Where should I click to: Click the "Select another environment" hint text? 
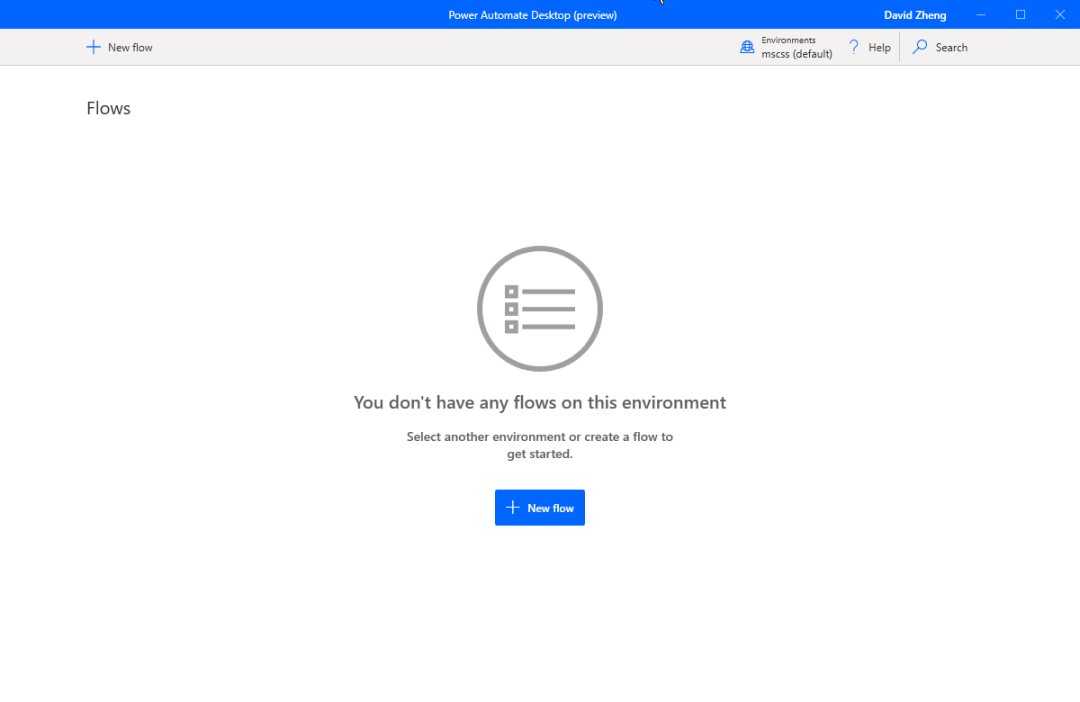(540, 445)
